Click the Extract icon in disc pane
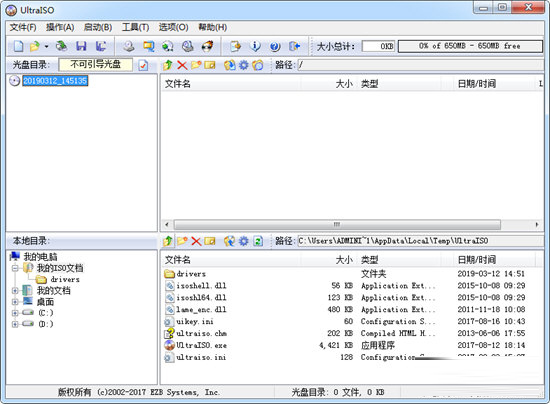This screenshot has height=404, width=550. (230, 65)
